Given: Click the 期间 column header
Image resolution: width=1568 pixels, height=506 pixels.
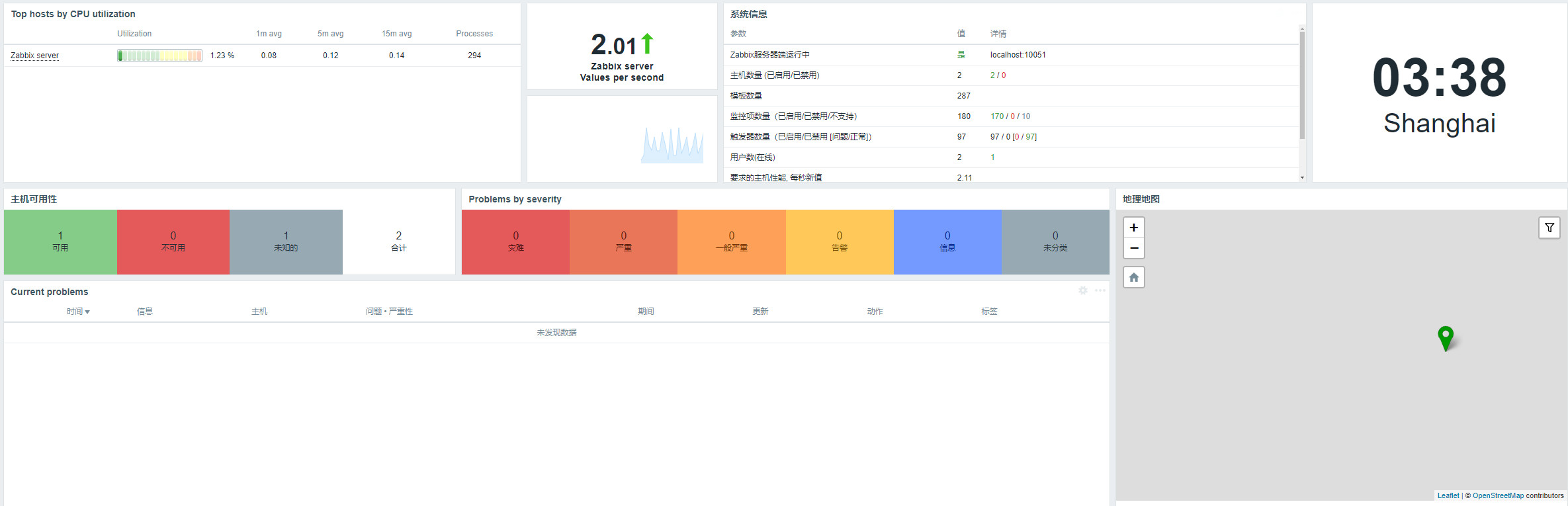Looking at the screenshot, I should coord(646,312).
